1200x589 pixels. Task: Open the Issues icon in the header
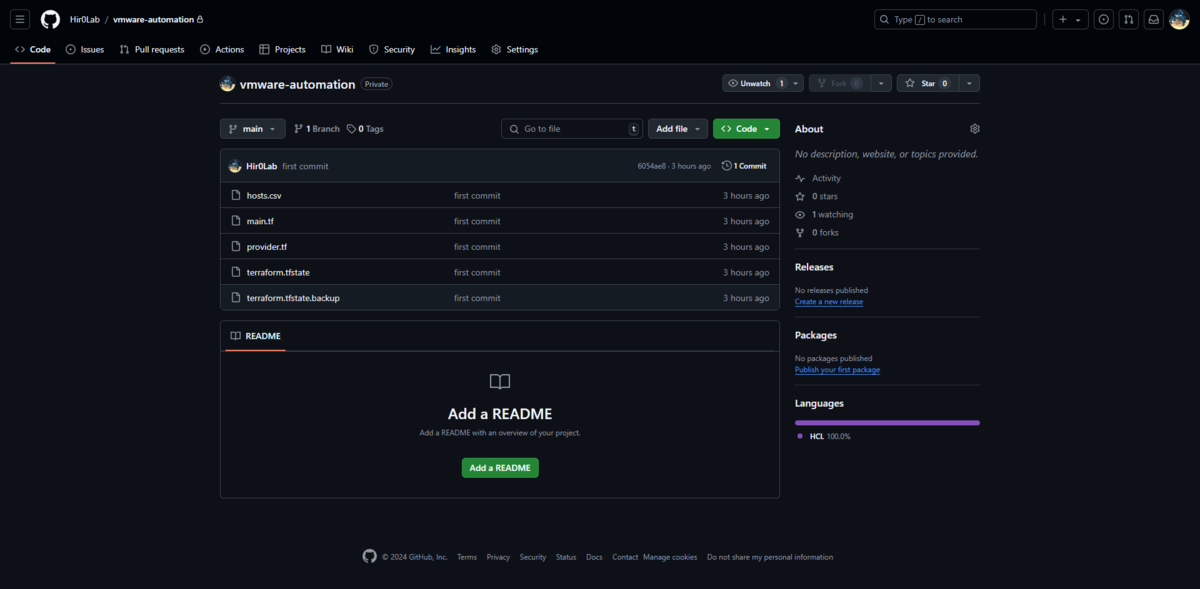[1104, 19]
